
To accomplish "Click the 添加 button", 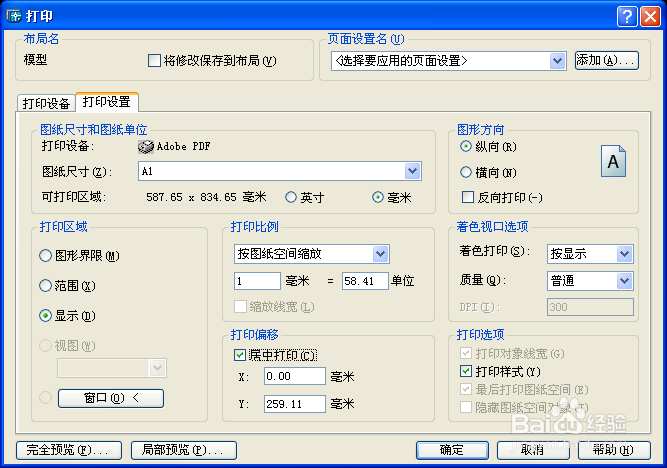I will pos(607,60).
